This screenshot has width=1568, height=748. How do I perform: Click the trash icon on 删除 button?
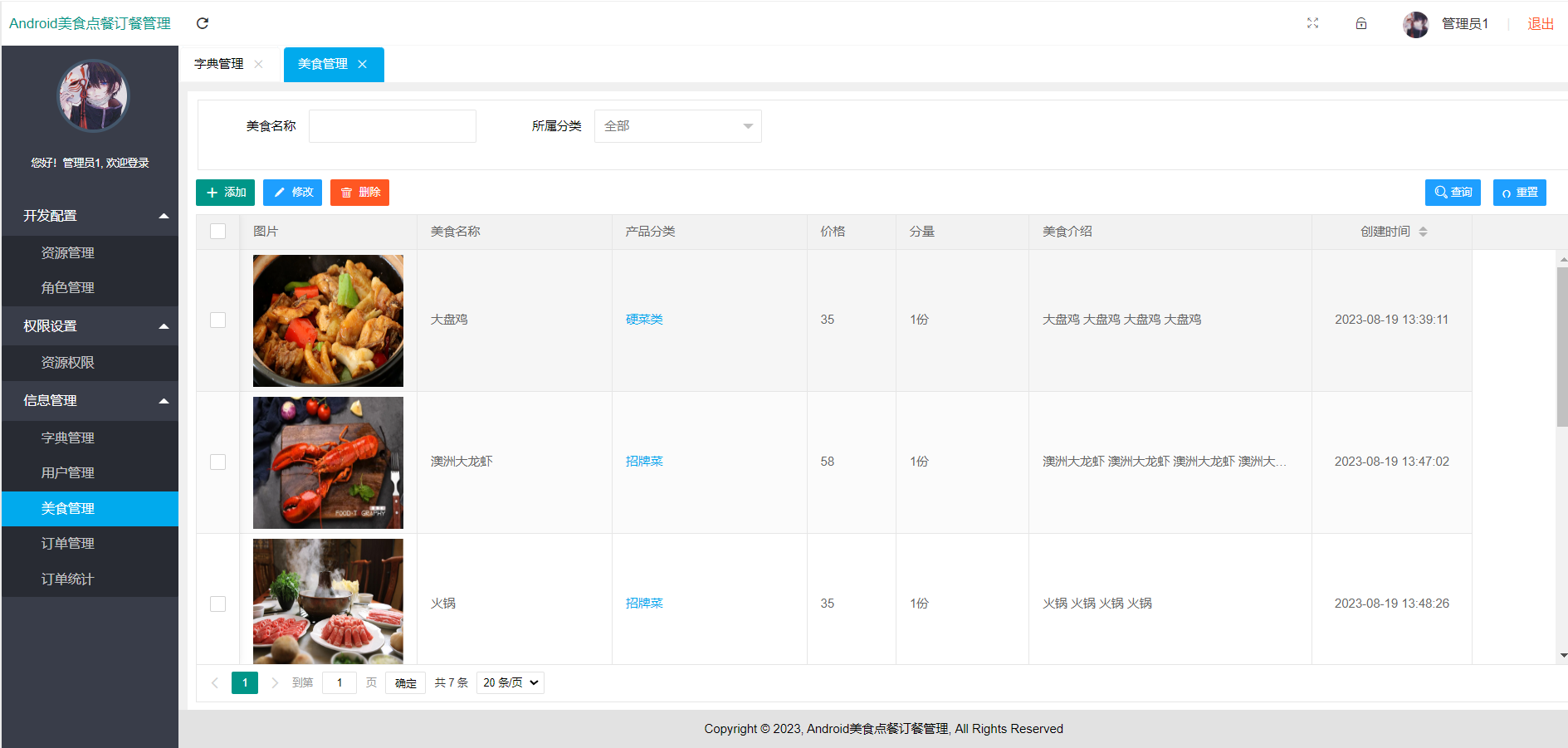click(347, 192)
